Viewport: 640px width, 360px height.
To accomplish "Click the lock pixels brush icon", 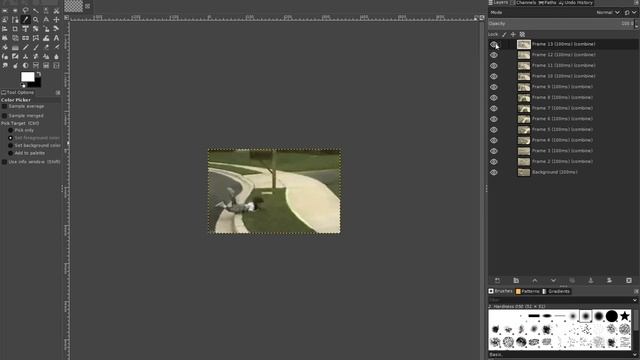I will click(504, 35).
